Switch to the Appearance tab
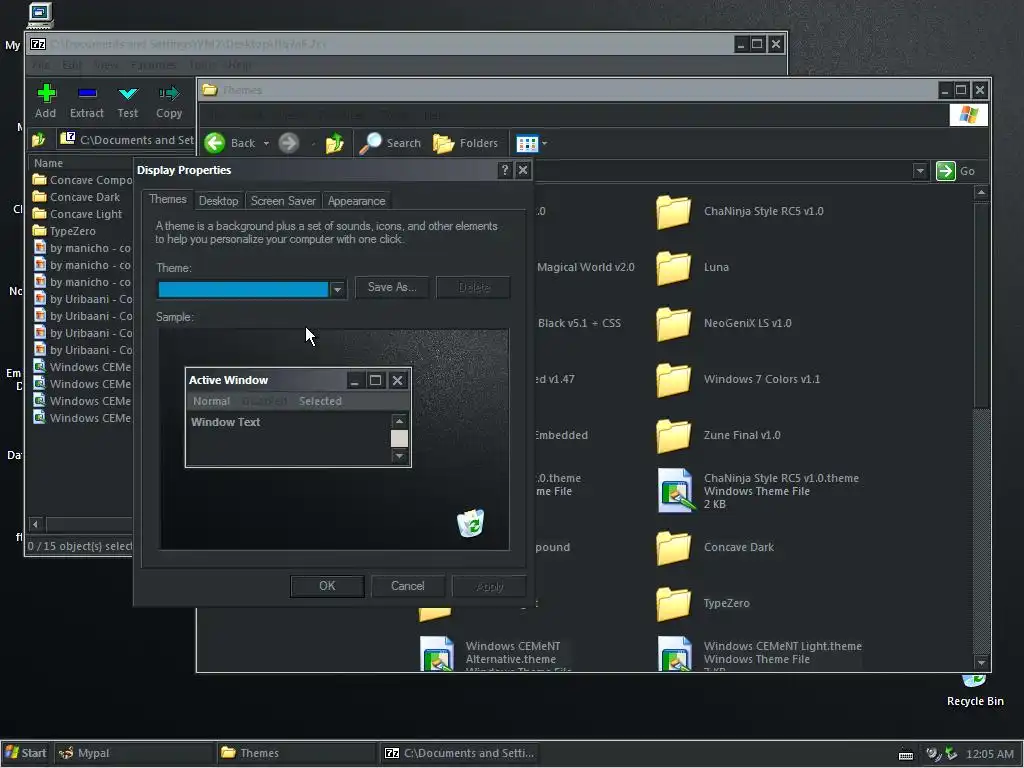Screen dimensions: 1024x768 pos(357,201)
